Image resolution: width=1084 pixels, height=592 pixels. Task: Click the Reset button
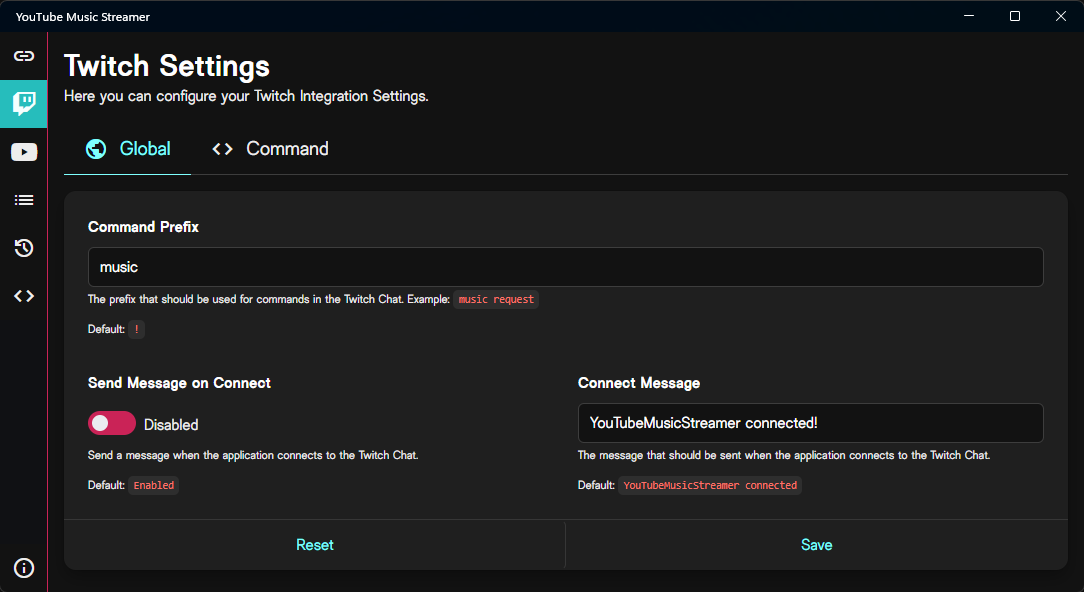(315, 545)
